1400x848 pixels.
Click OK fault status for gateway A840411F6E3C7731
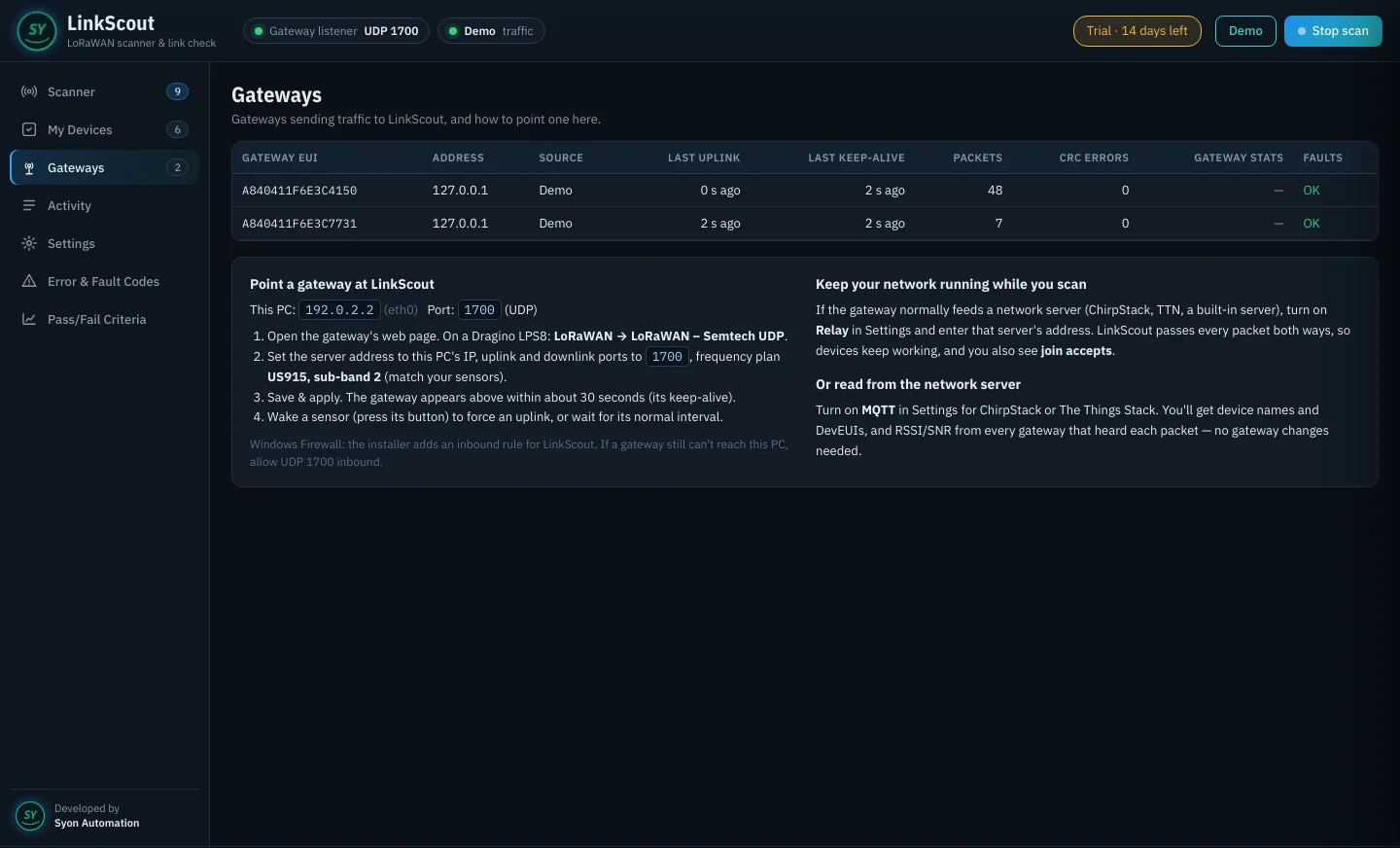tap(1312, 224)
